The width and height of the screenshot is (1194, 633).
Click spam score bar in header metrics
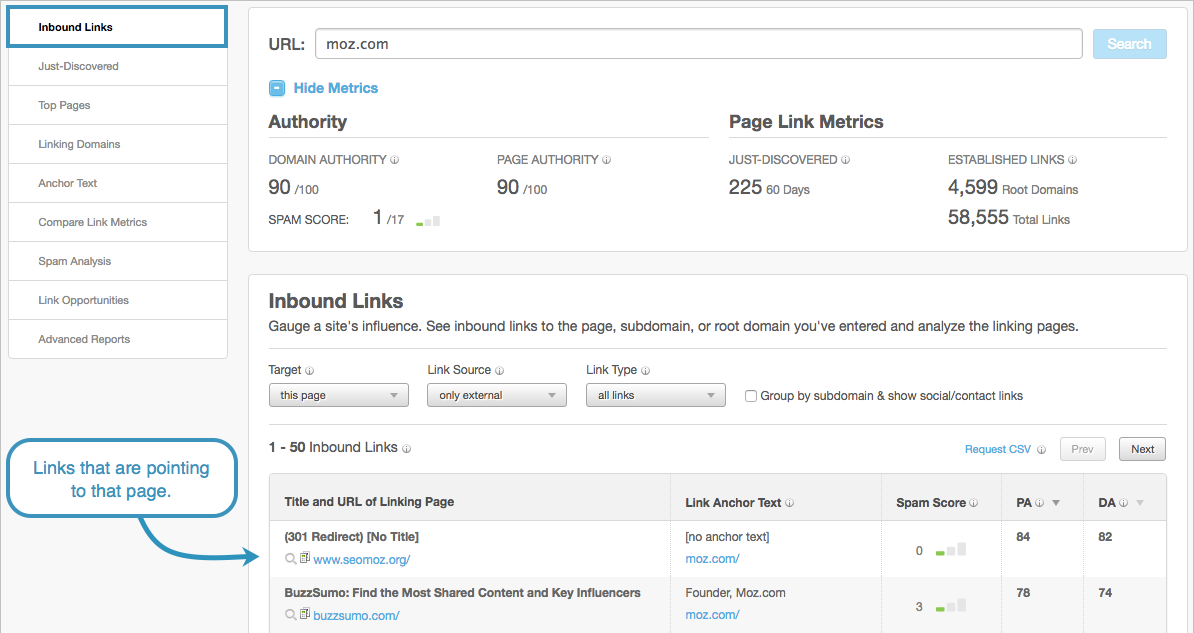click(x=428, y=221)
